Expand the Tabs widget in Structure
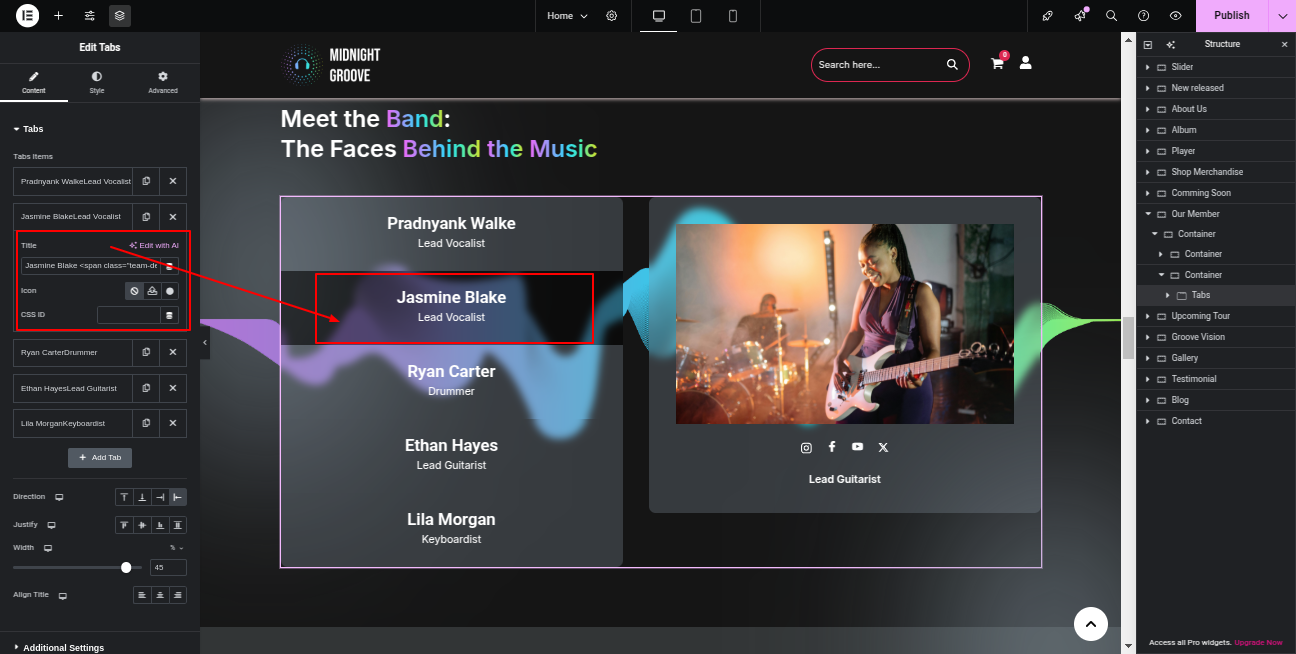 click(x=1168, y=295)
